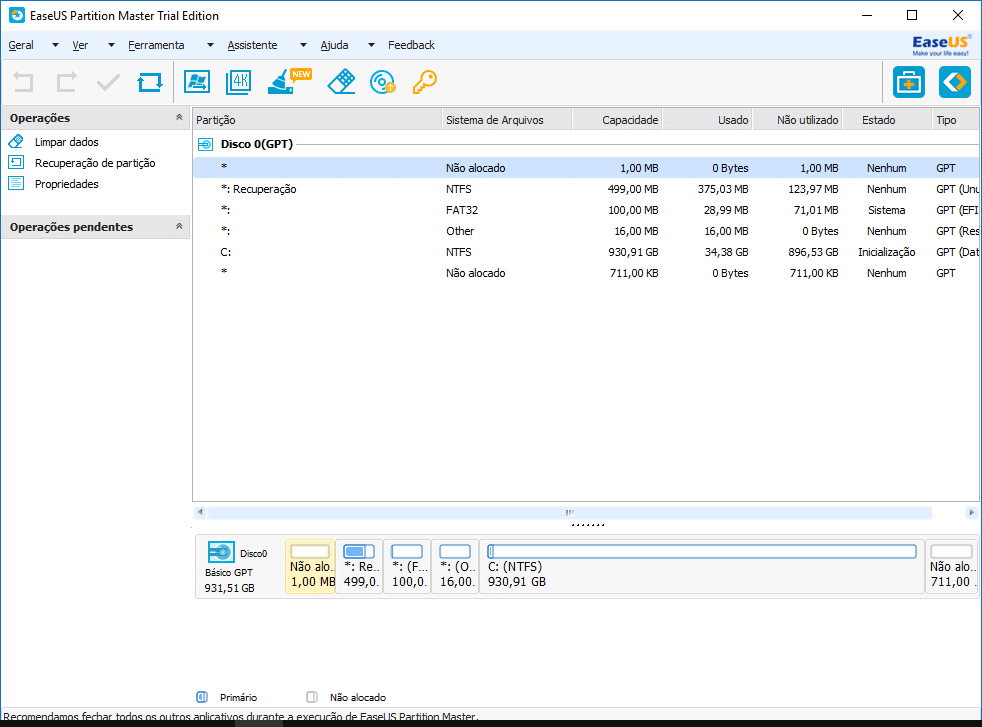Open the Feedback menu item
The width and height of the screenshot is (982, 727).
[x=411, y=45]
